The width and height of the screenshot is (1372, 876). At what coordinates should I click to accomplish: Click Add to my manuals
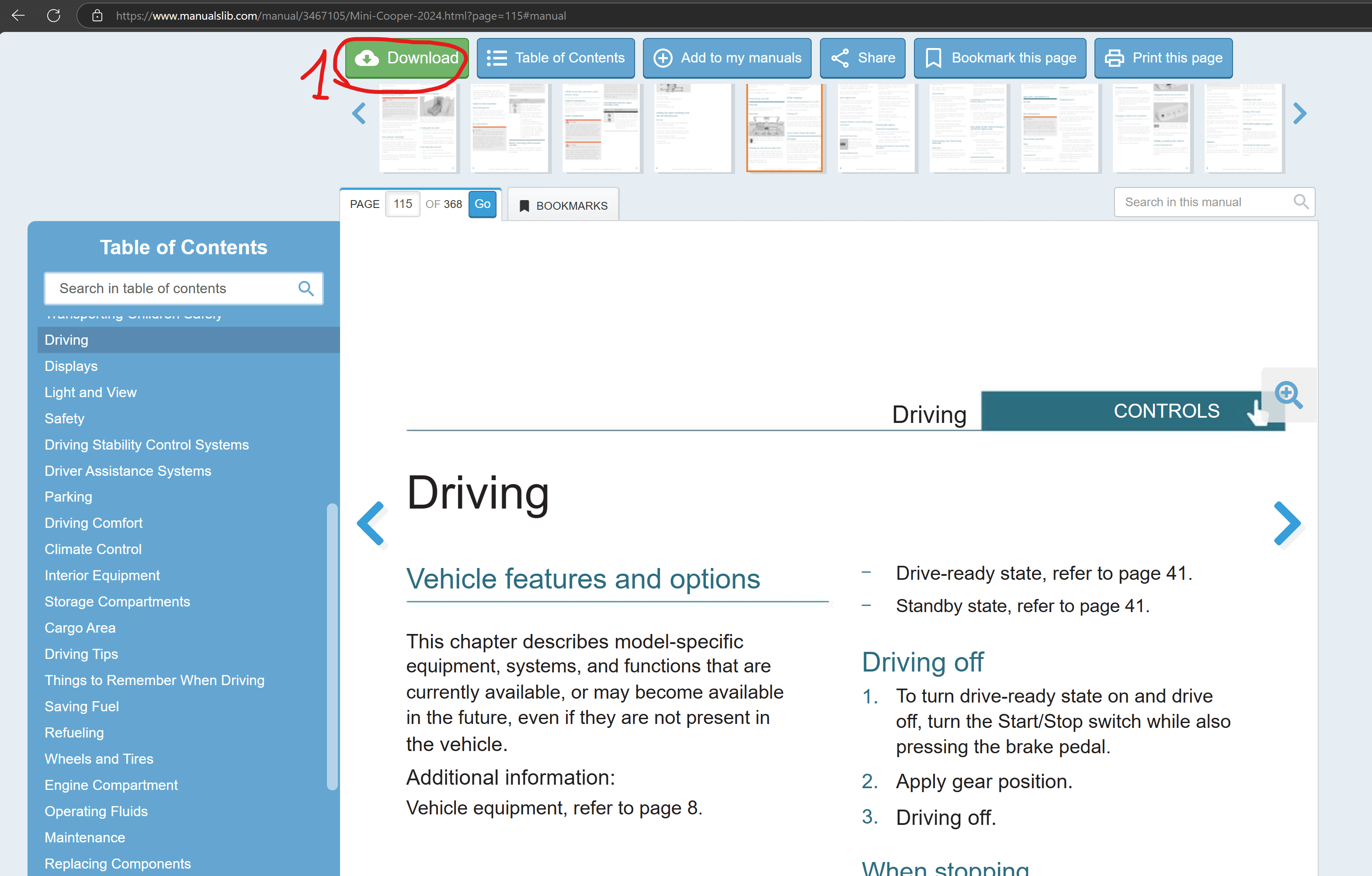(727, 58)
